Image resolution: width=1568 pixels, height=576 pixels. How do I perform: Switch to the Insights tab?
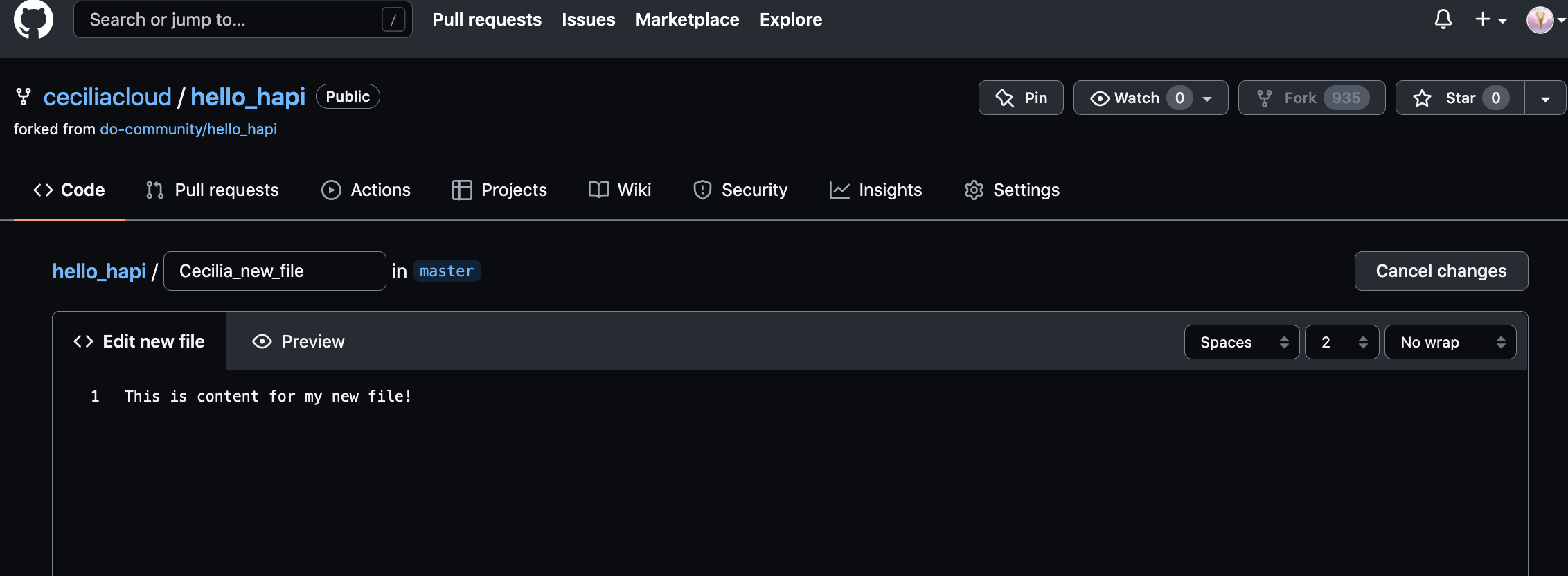point(875,190)
